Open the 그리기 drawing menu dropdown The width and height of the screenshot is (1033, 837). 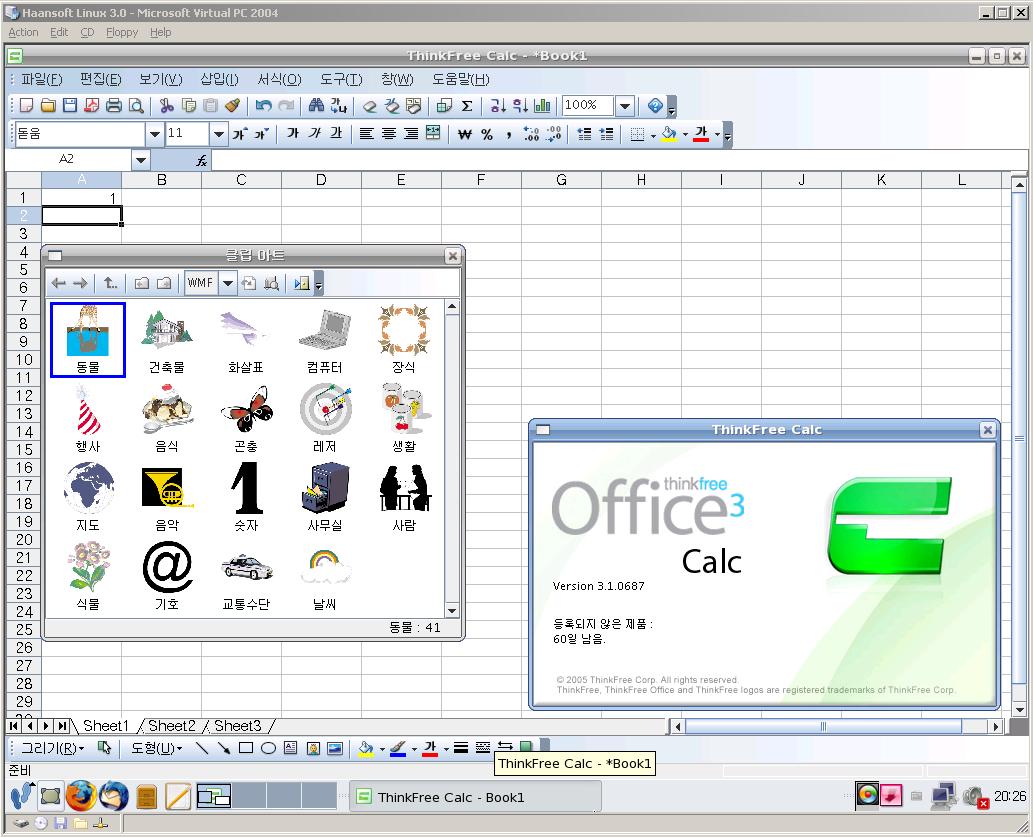click(x=53, y=748)
